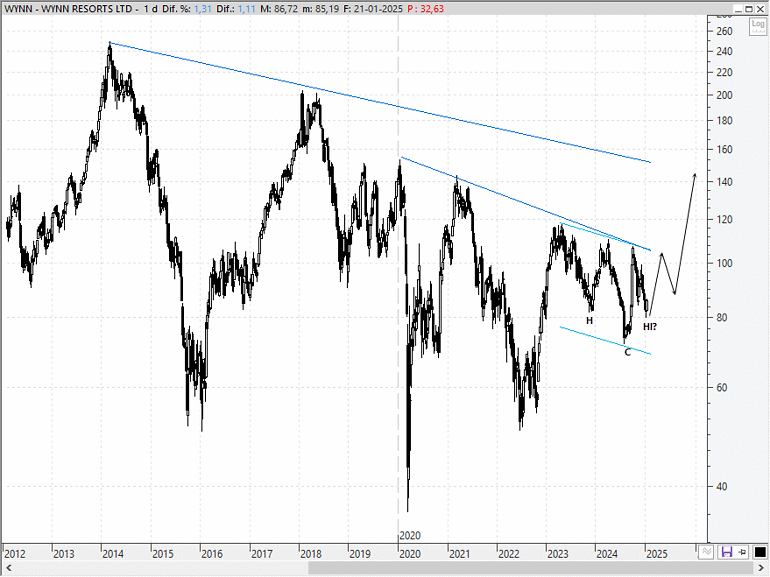Minimize the WYNN chart window
770x577 pixels.
(x=739, y=9)
